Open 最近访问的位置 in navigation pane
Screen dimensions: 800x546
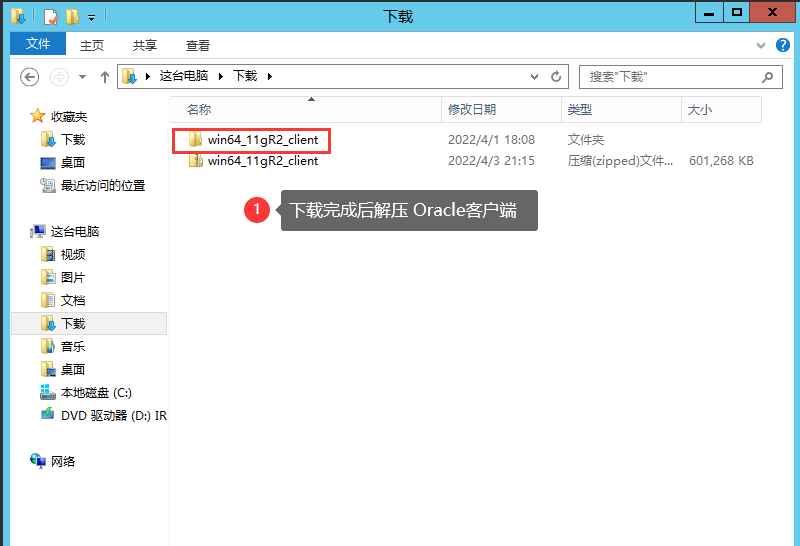(103, 185)
